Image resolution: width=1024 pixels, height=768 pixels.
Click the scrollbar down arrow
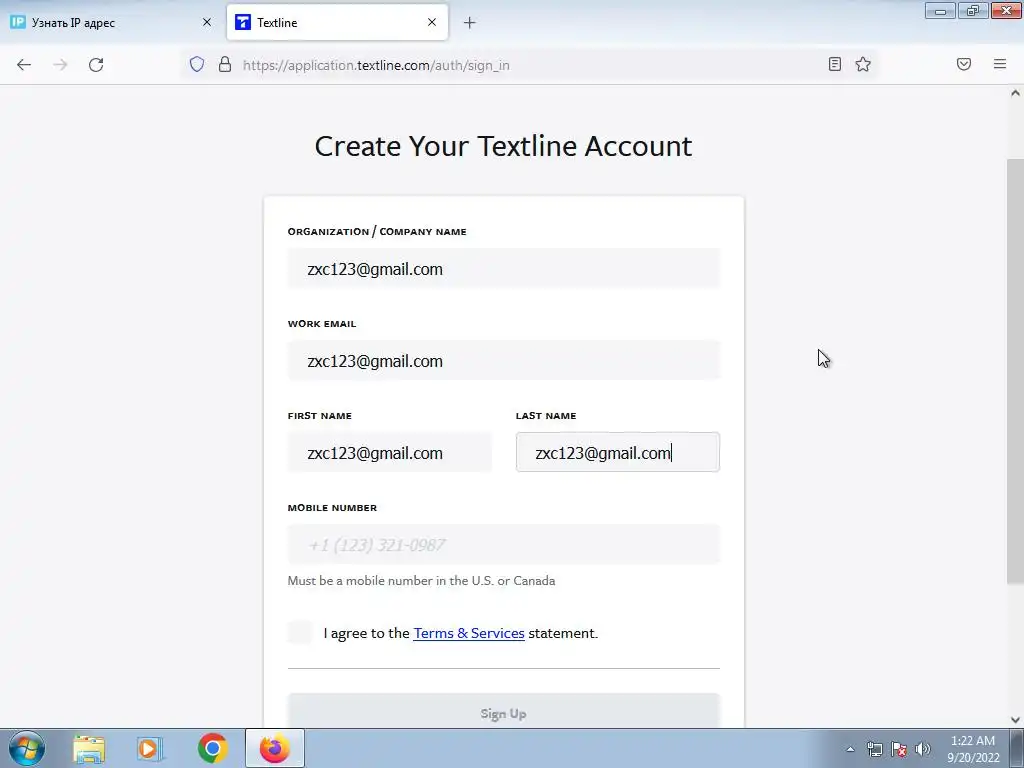(1015, 720)
